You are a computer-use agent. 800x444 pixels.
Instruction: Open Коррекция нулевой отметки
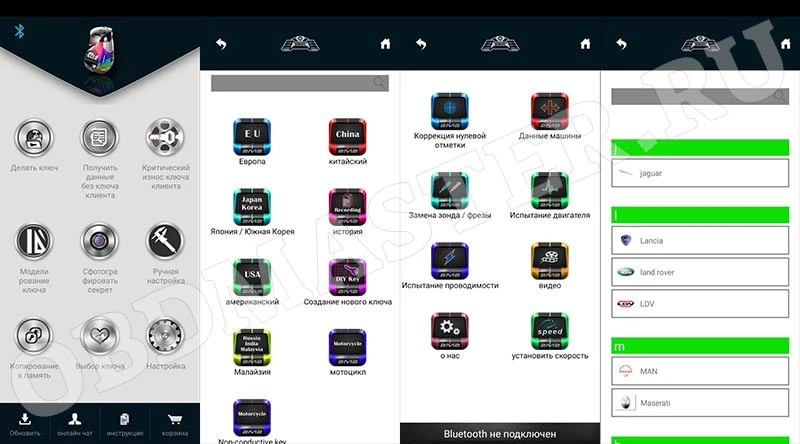coord(449,111)
